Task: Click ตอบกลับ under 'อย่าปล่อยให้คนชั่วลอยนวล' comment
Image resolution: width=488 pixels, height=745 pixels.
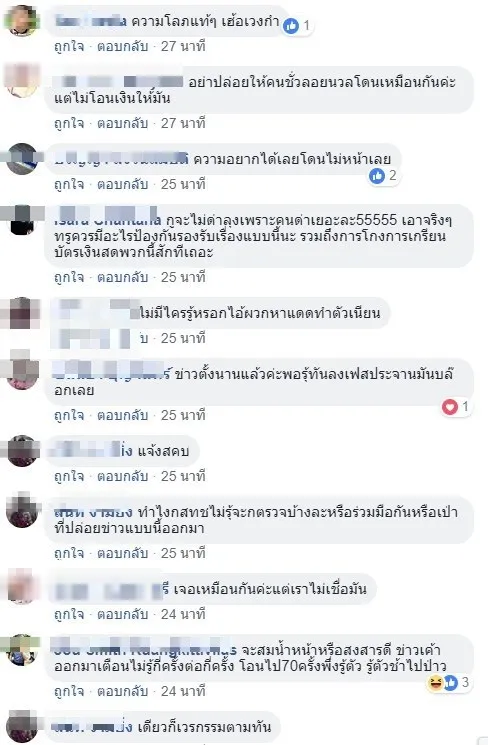Action: tap(123, 124)
